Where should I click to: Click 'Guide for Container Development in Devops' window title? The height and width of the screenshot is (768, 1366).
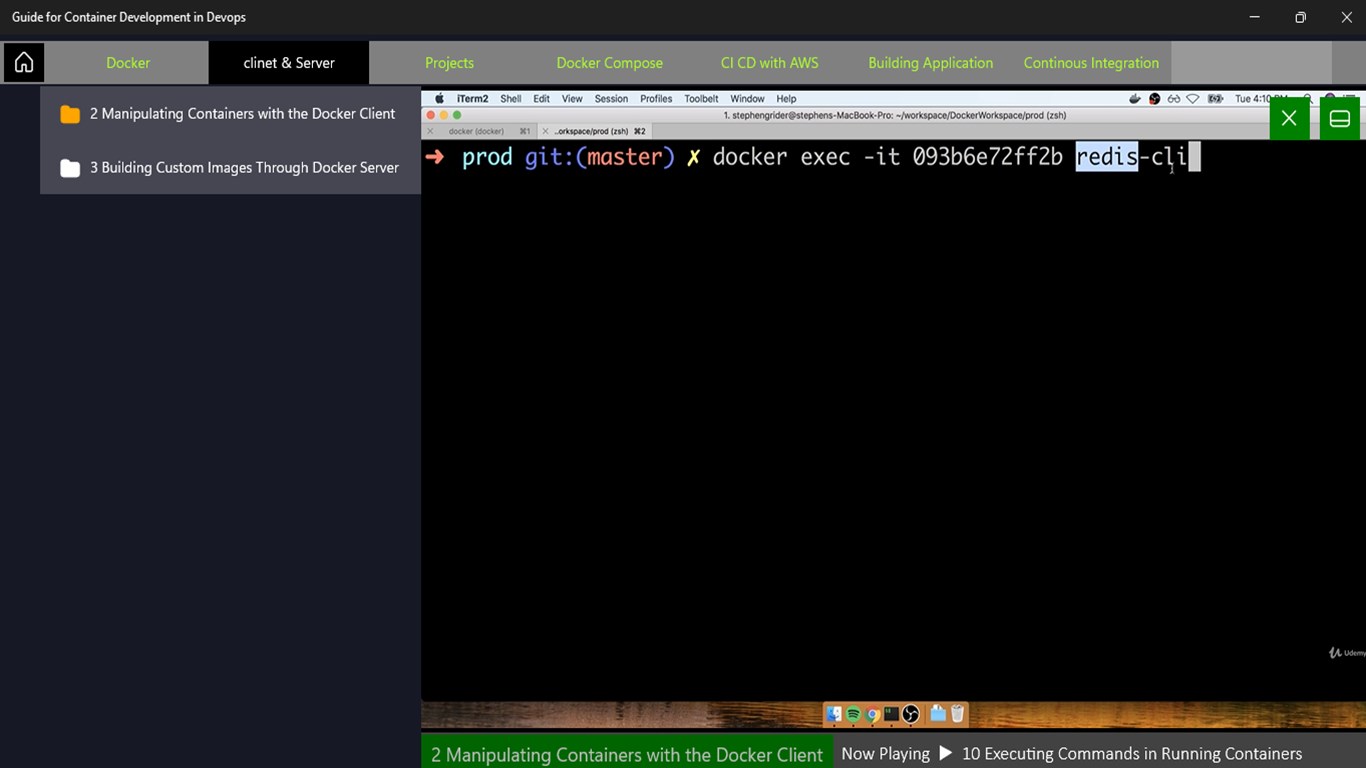click(129, 17)
